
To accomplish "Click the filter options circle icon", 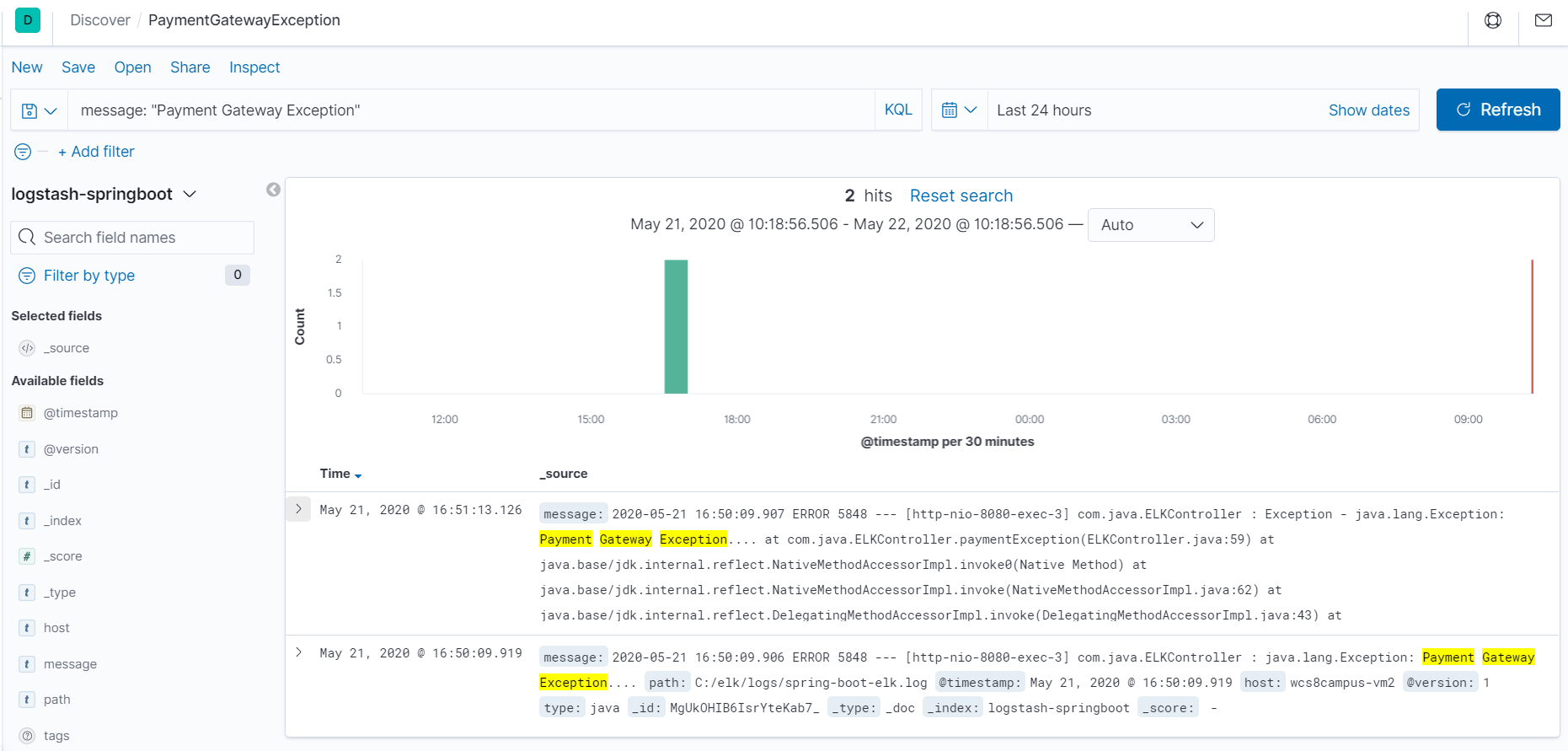I will (23, 152).
